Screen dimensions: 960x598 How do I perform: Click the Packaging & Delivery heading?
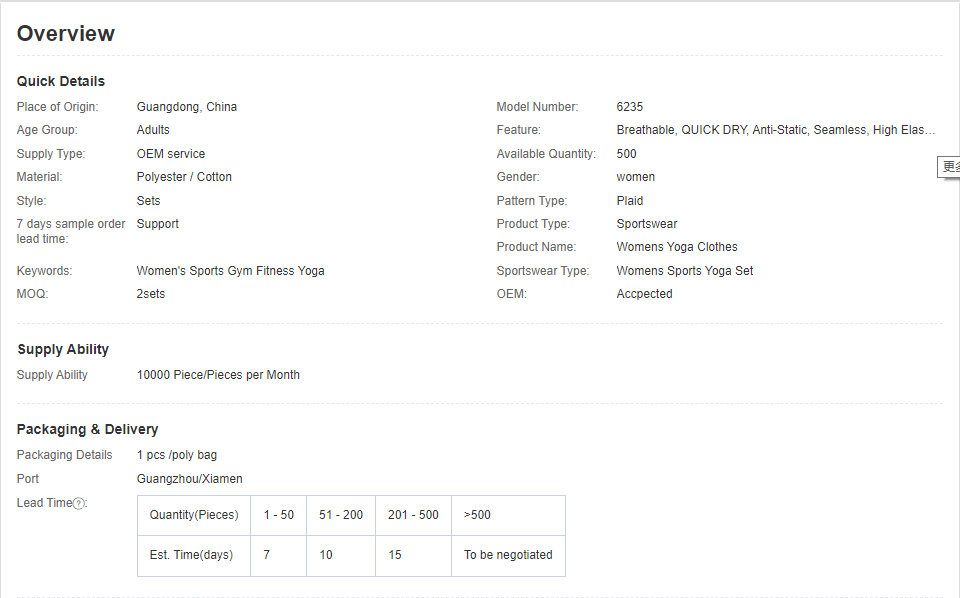(88, 429)
